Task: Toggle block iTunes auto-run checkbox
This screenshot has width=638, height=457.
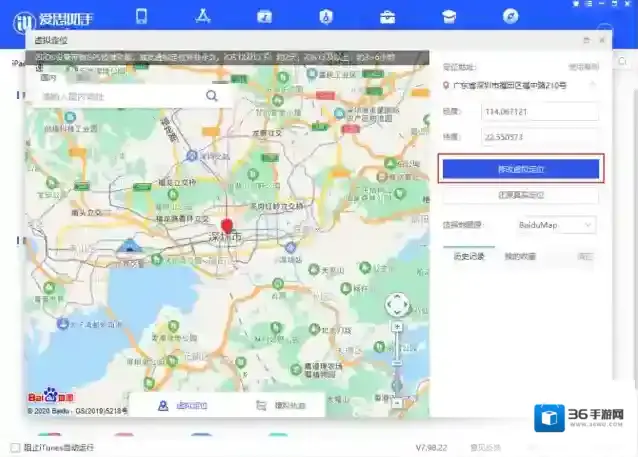Action: 15,448
